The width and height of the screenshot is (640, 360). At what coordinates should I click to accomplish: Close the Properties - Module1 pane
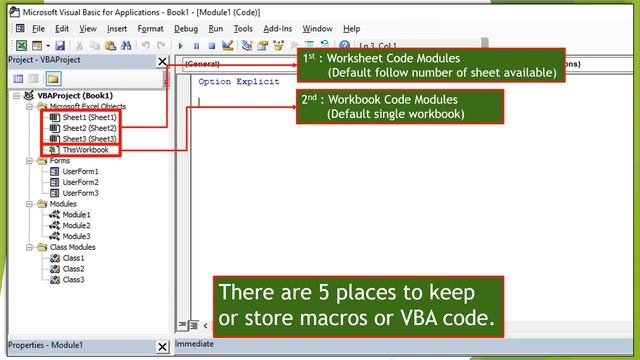[x=162, y=347]
